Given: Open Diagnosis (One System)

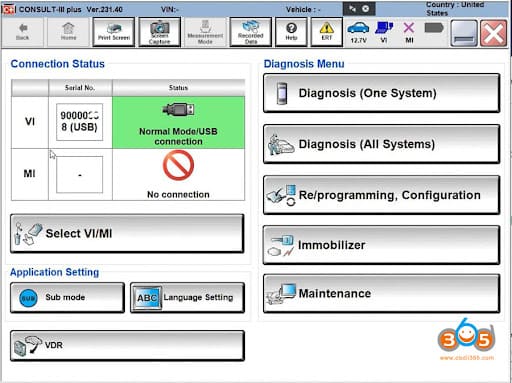Looking at the screenshot, I should click(x=381, y=93).
